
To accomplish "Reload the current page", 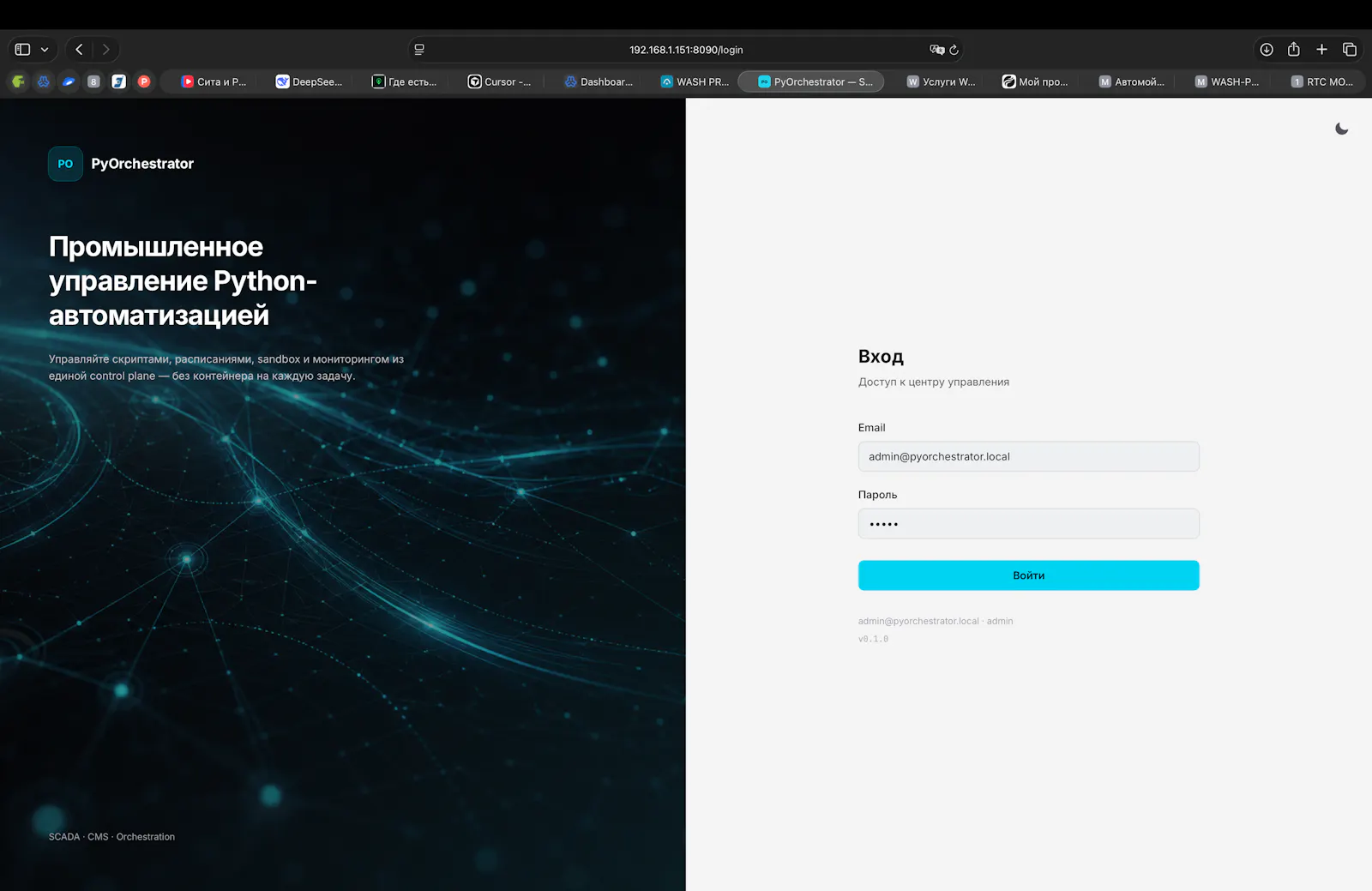I will point(954,50).
